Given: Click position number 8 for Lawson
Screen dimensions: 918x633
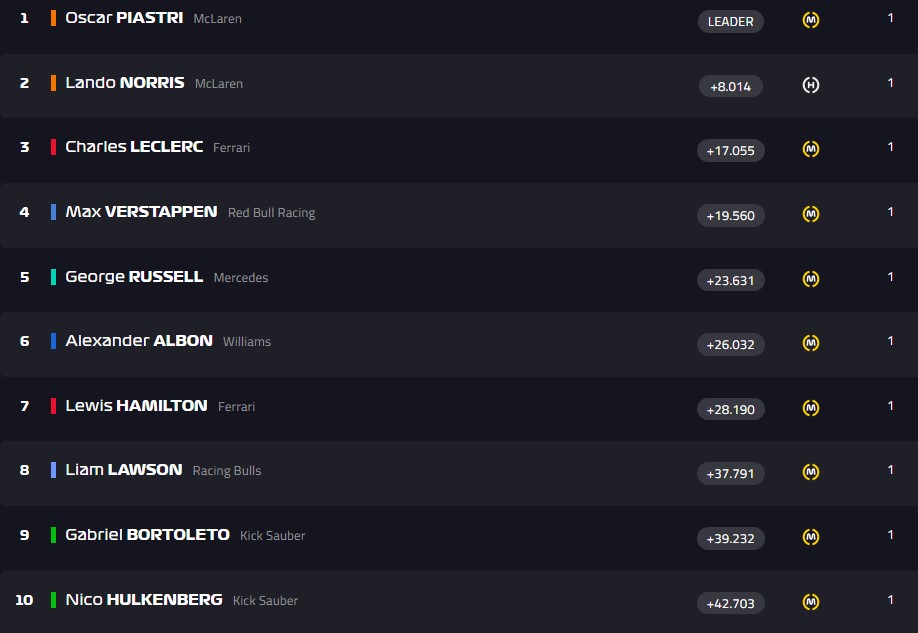Looking at the screenshot, I should click(25, 470).
